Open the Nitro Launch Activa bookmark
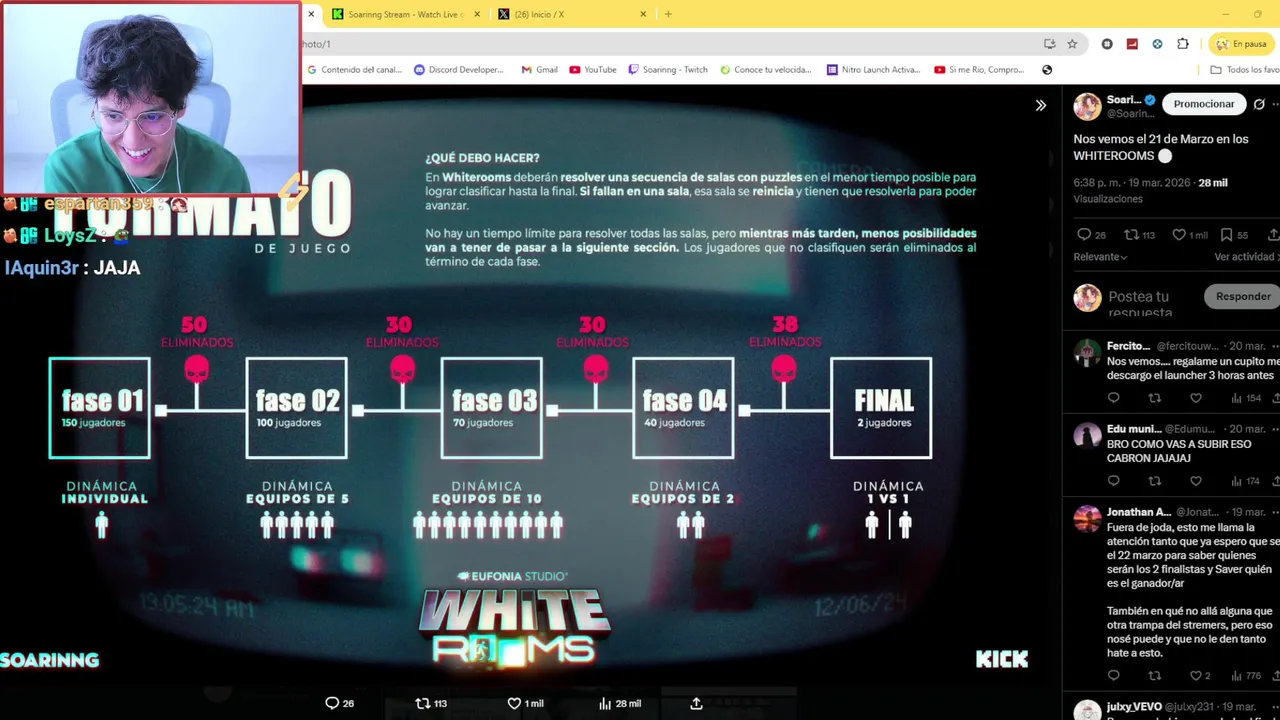The width and height of the screenshot is (1280, 720). [874, 70]
